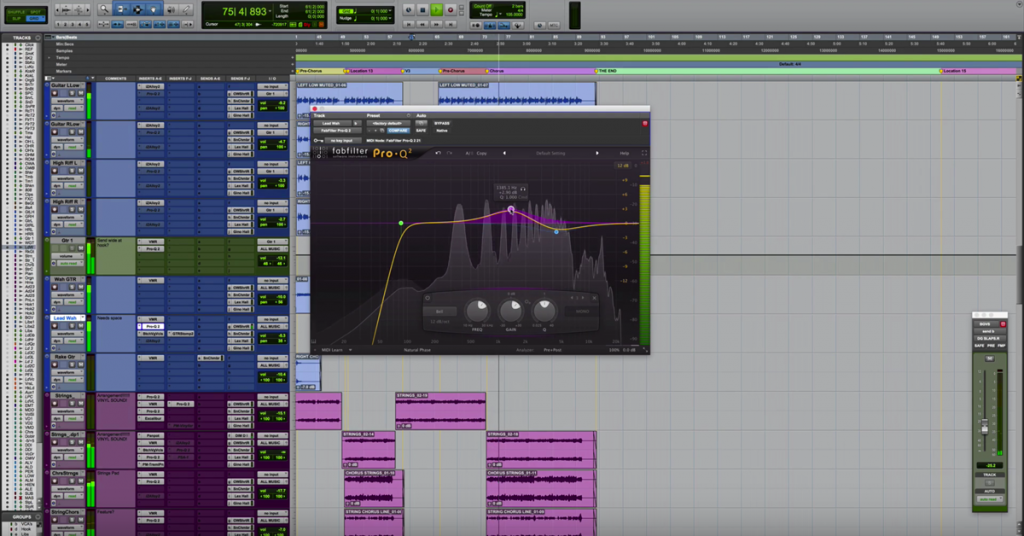Select the Selector tool
Screen dimensions: 1024x536
click(138, 9)
